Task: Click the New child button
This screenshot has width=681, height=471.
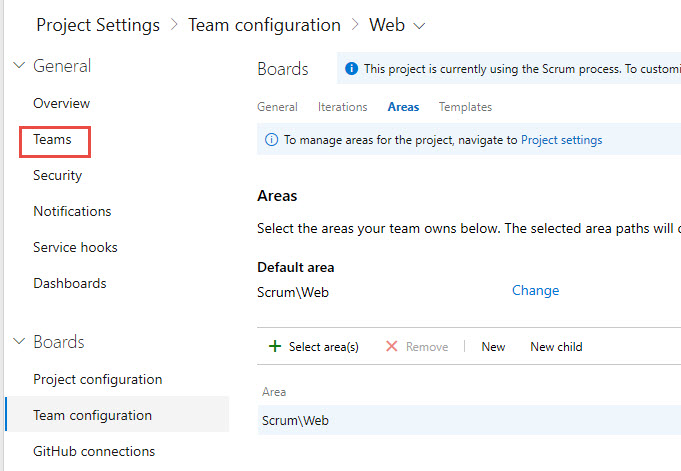Action: pos(556,347)
